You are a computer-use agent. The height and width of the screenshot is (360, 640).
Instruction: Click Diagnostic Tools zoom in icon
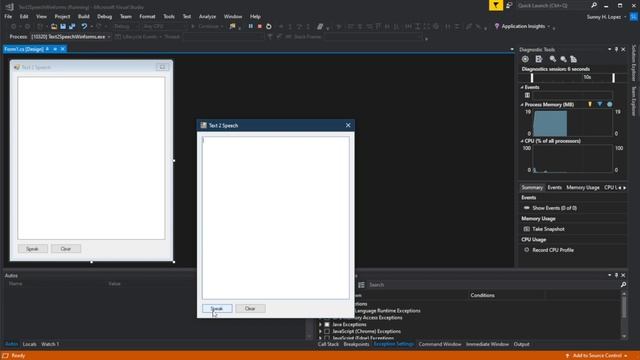[553, 59]
